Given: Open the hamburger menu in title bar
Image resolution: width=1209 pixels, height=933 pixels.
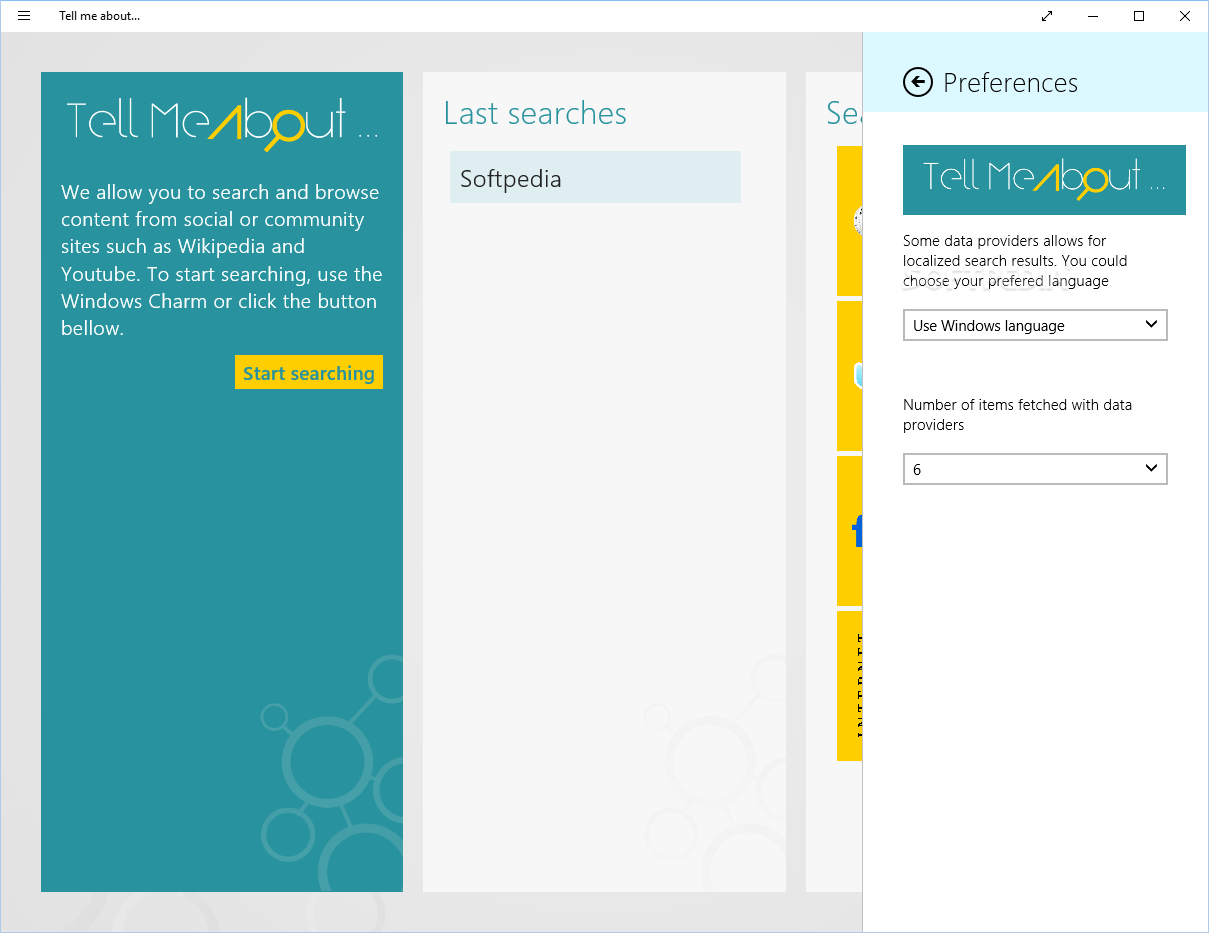Looking at the screenshot, I should (x=24, y=16).
